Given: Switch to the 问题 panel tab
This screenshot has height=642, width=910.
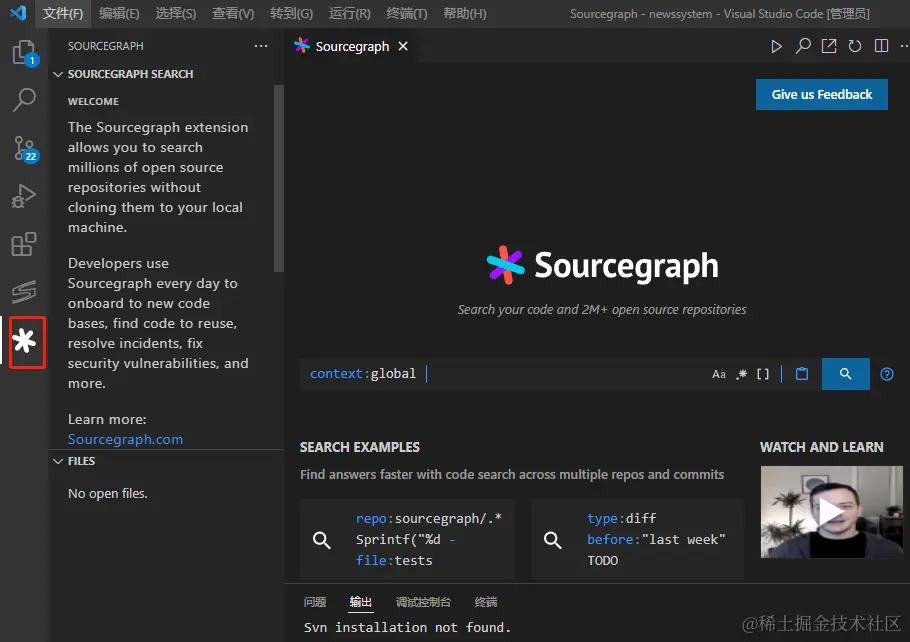Looking at the screenshot, I should pyautogui.click(x=315, y=602).
